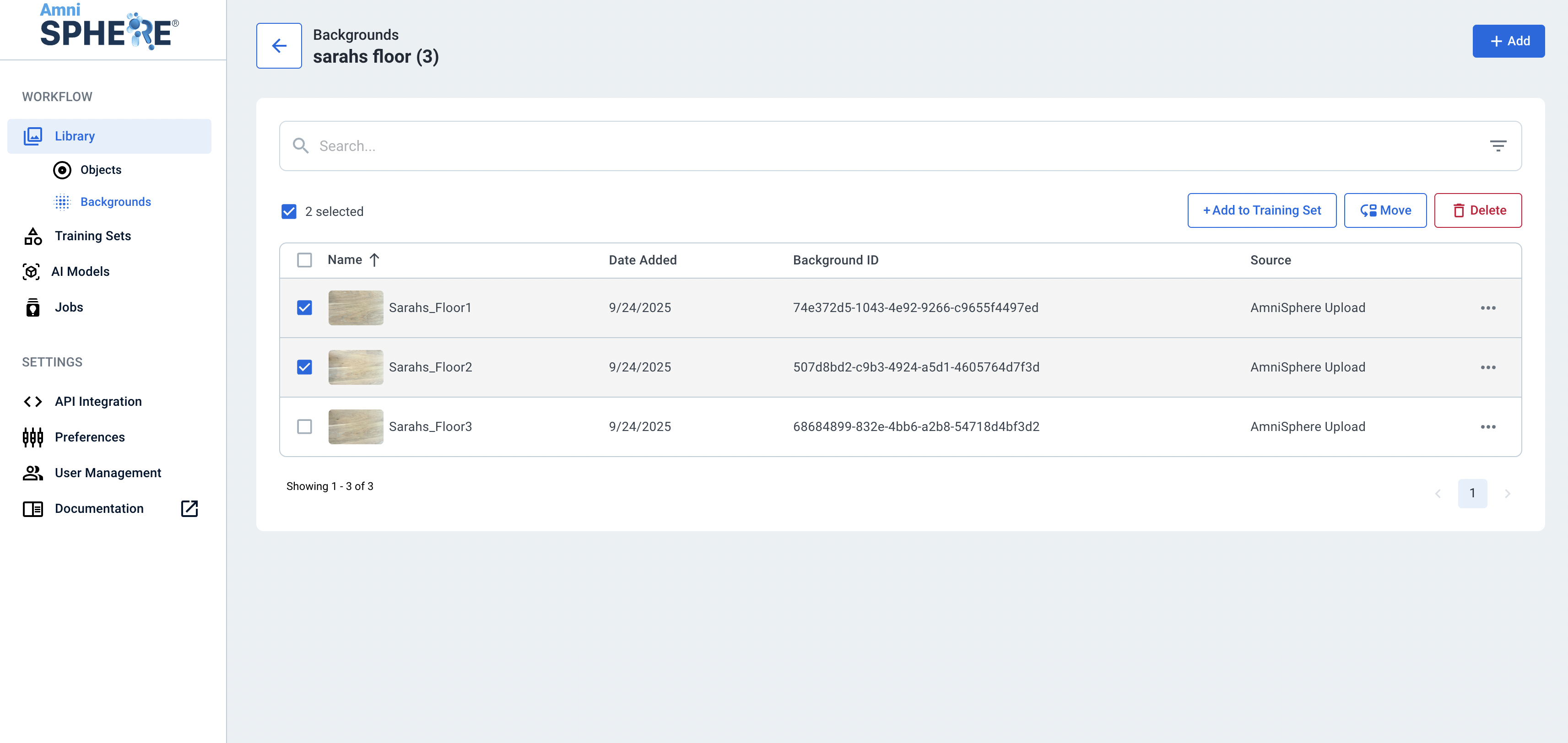Screen dimensions: 1568x743
Task: Open the Library menu item
Action: [x=109, y=136]
